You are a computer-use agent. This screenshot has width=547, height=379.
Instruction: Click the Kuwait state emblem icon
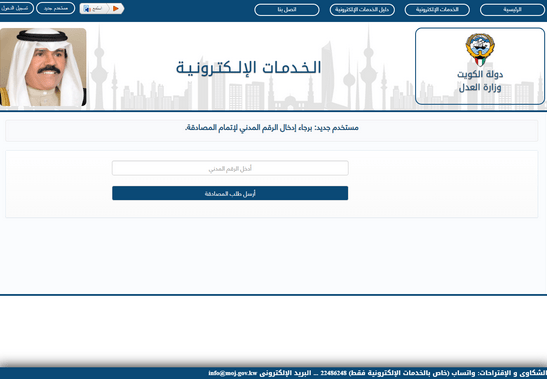[480, 50]
